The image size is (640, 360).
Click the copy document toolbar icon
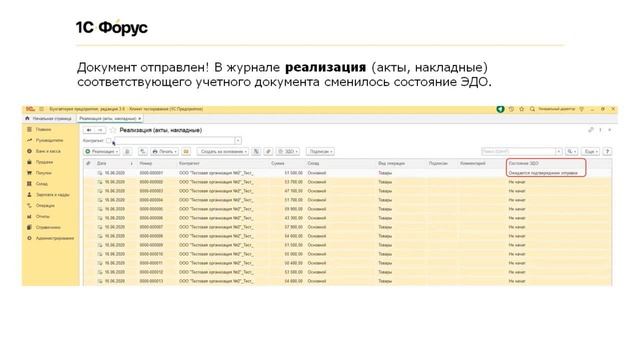(x=127, y=151)
